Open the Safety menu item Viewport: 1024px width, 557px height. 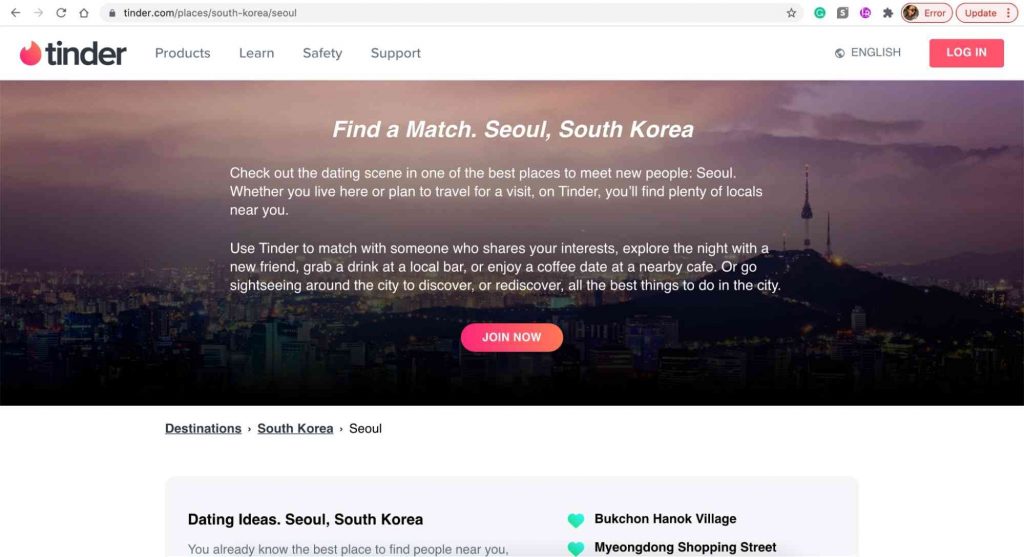point(322,53)
